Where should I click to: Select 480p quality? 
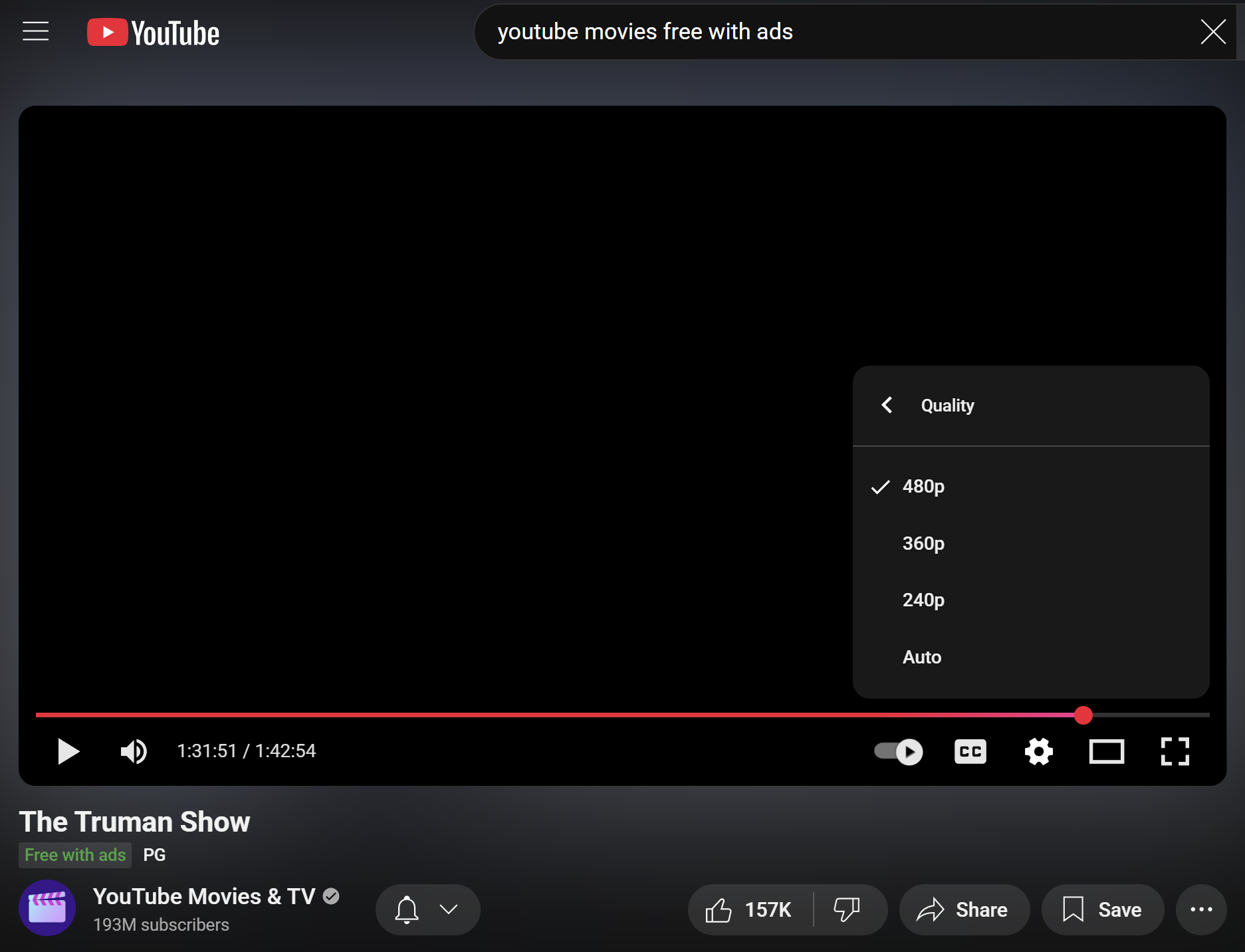(1031, 487)
